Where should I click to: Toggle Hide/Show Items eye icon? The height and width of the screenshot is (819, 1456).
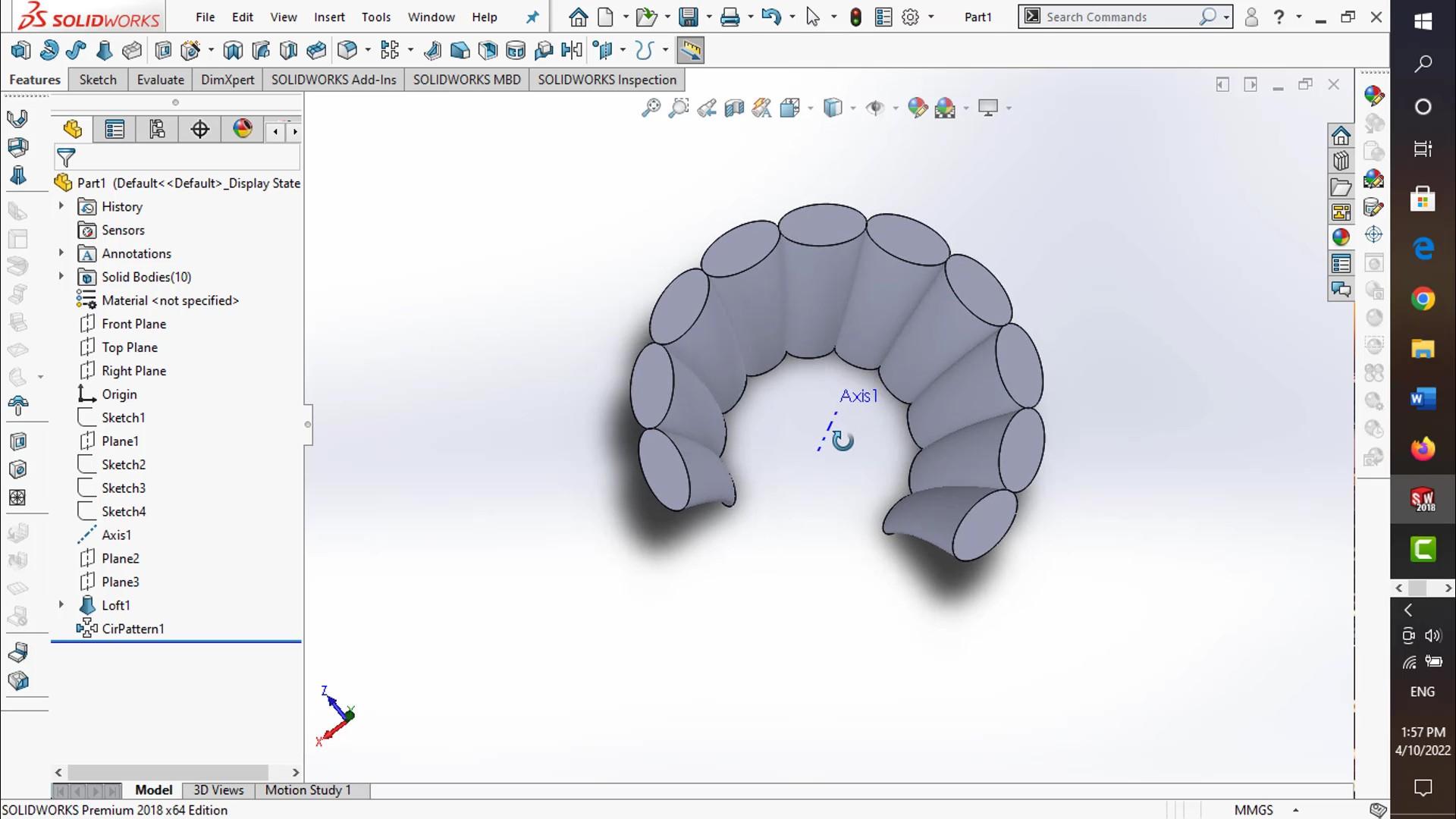click(x=875, y=108)
